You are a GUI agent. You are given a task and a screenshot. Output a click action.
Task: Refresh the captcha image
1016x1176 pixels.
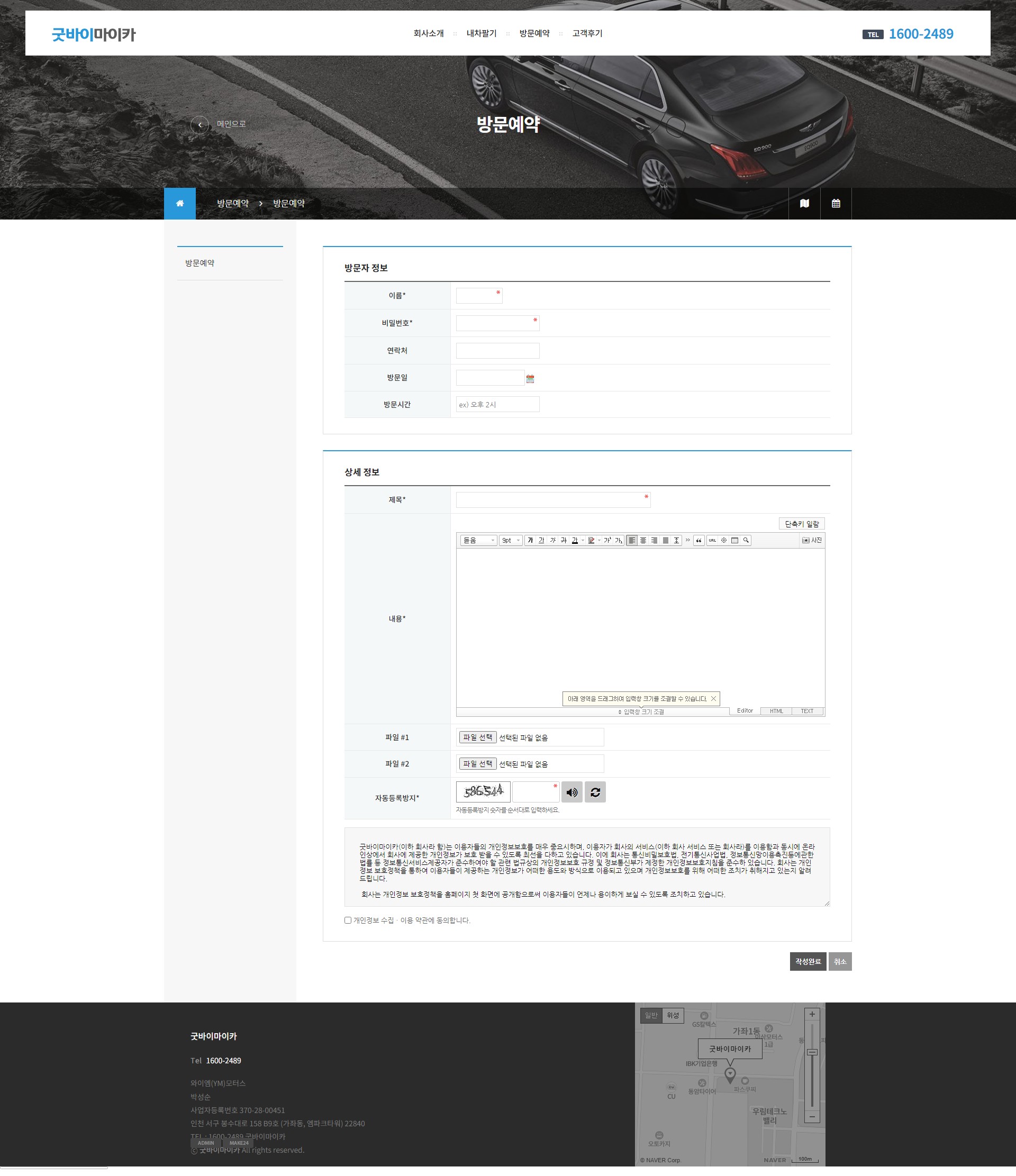tap(595, 792)
